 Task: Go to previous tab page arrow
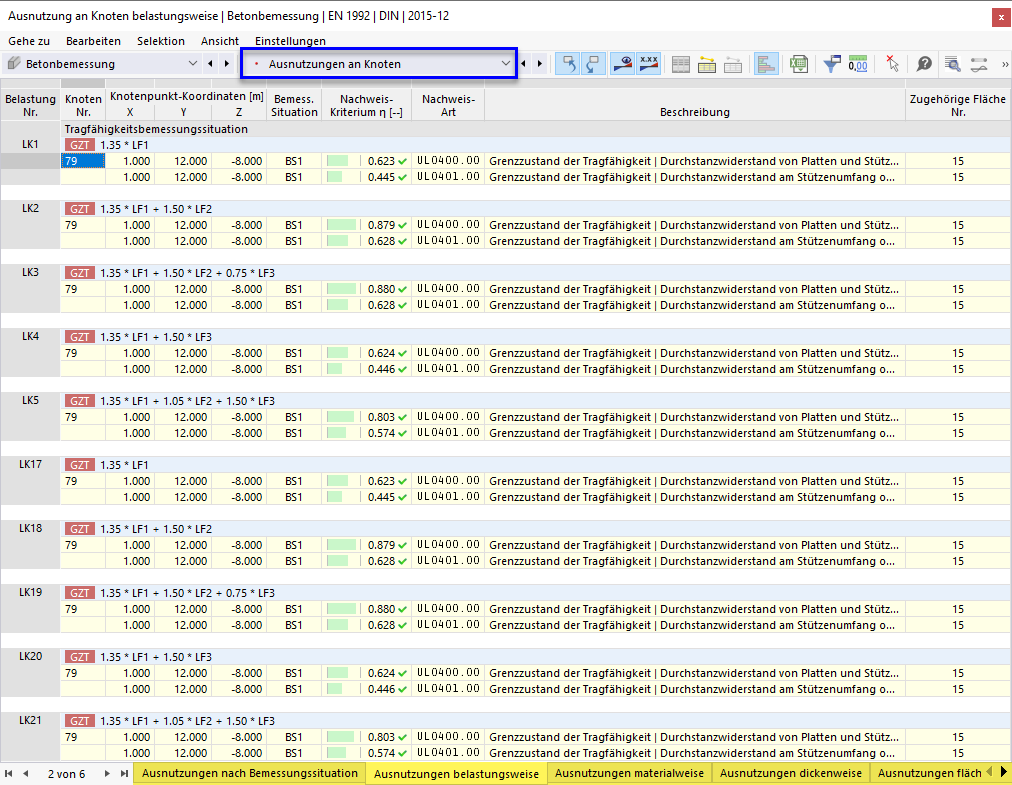(x=25, y=773)
